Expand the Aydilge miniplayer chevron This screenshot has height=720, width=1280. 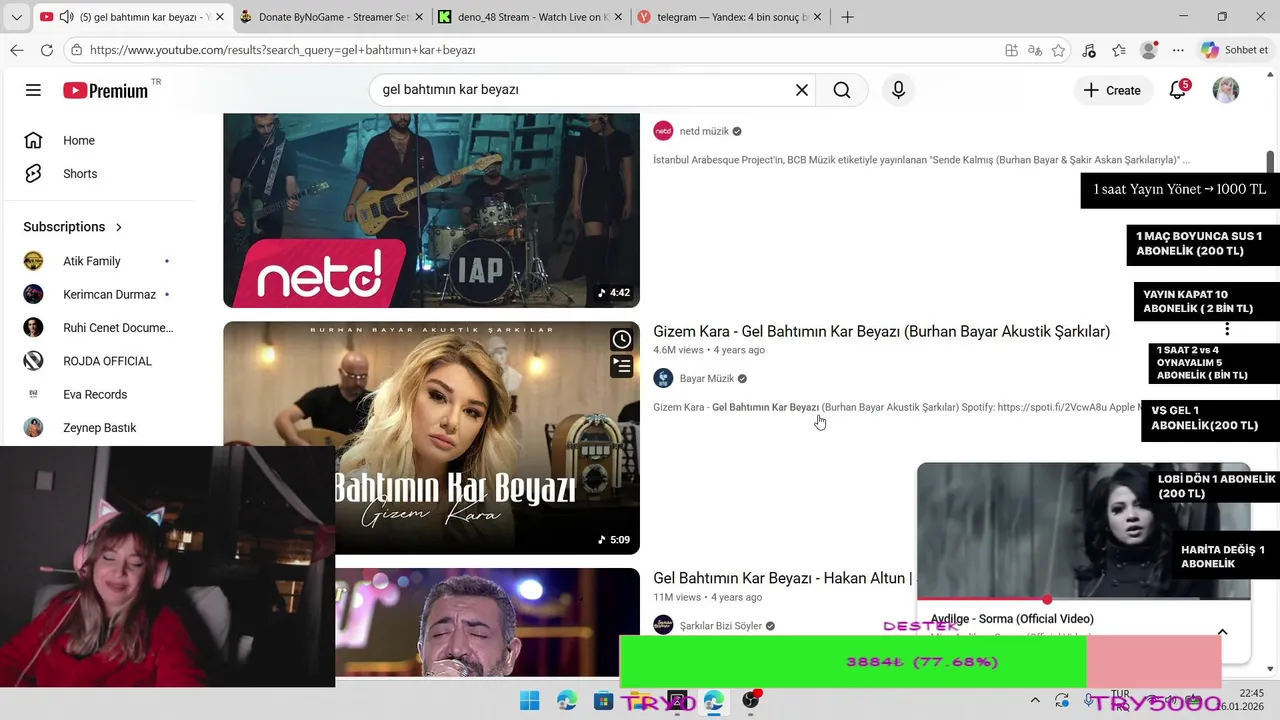(x=1222, y=632)
